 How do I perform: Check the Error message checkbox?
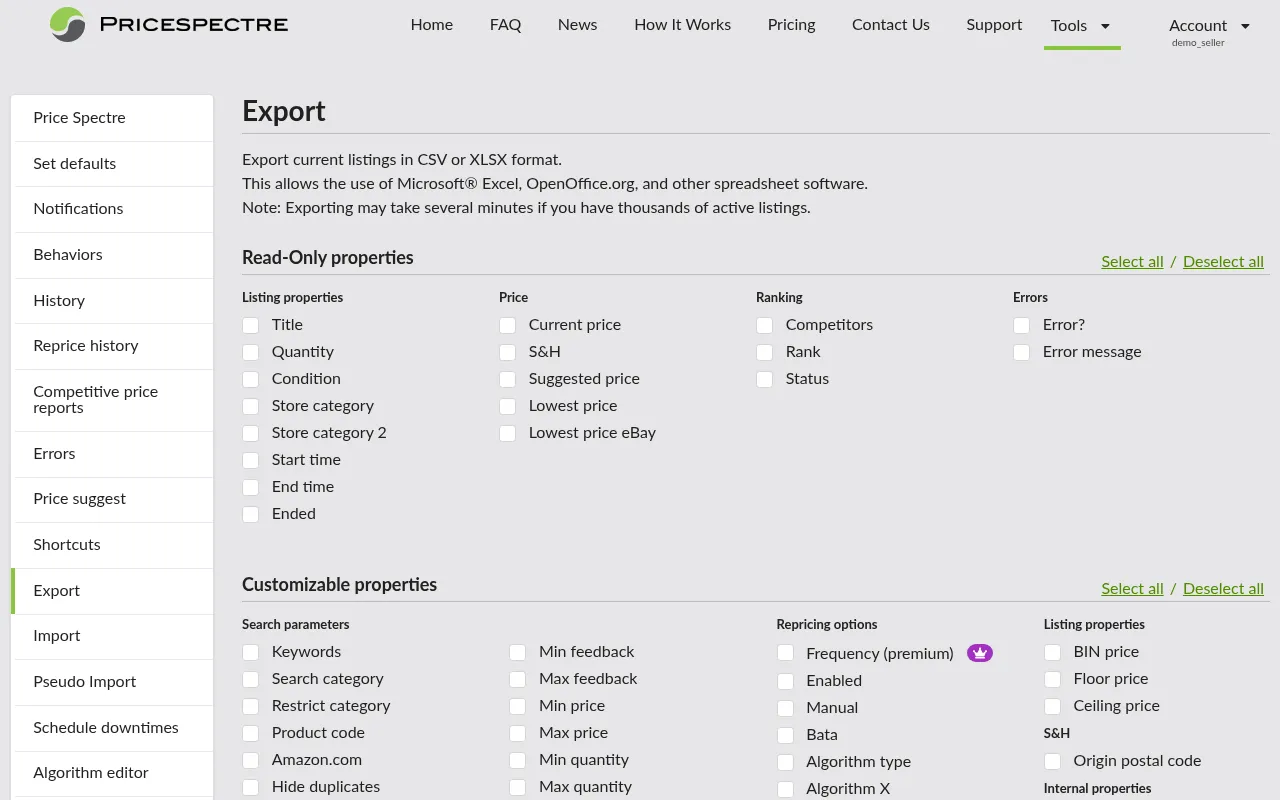pos(1021,352)
